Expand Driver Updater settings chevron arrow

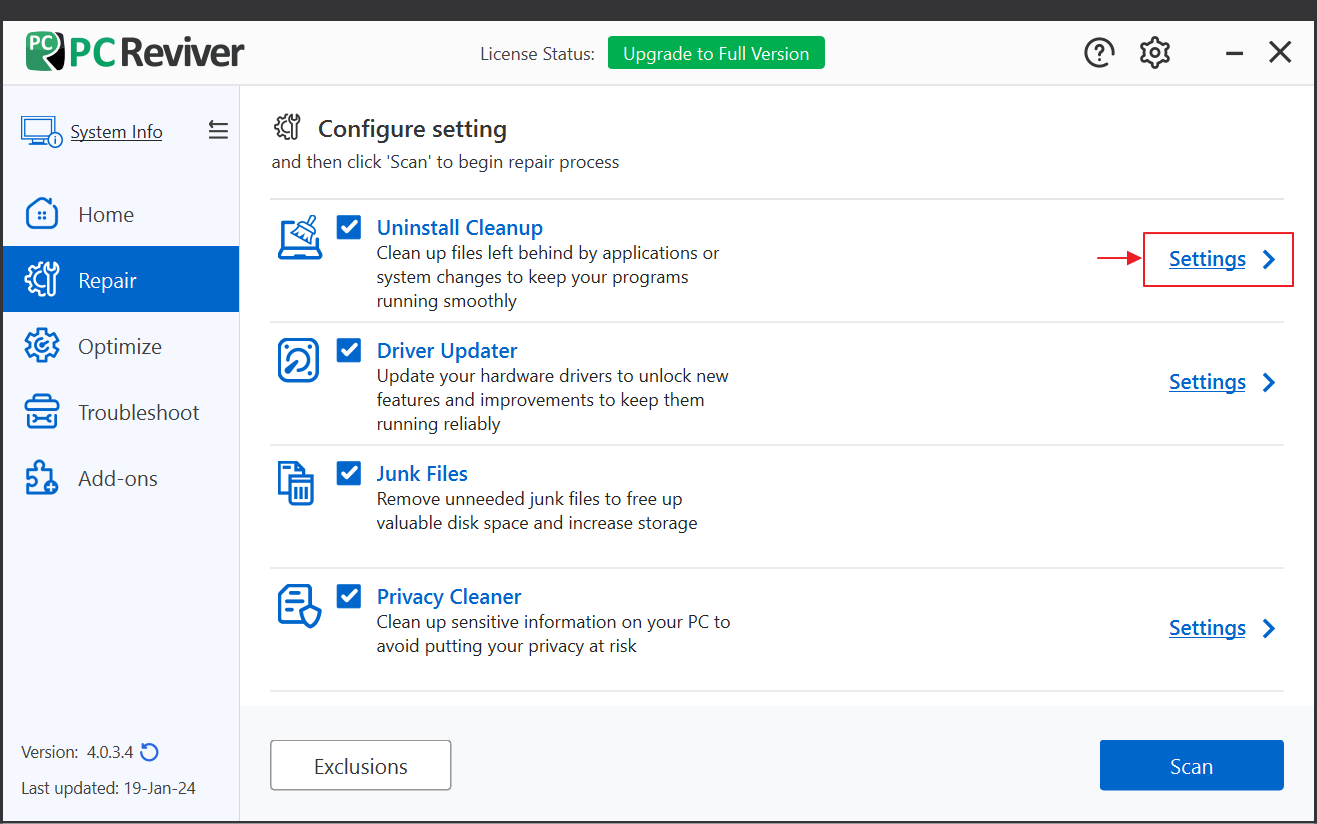point(1269,382)
